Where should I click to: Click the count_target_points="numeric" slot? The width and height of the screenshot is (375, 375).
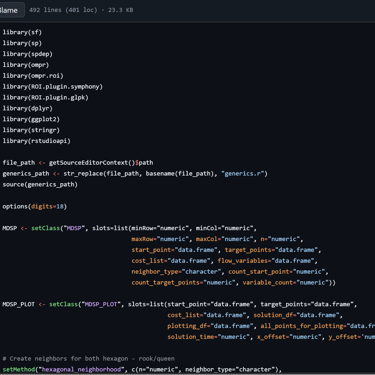(183, 282)
